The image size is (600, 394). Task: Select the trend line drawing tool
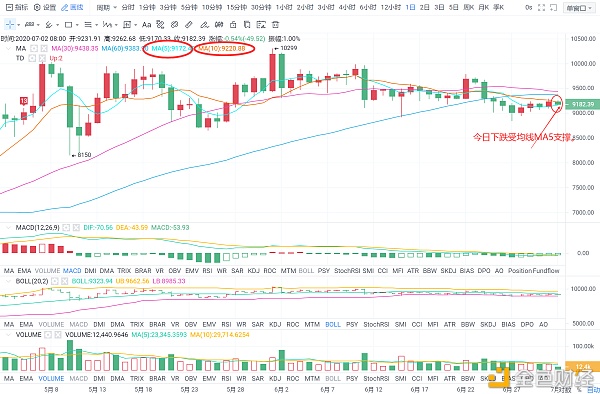[x=49, y=25]
